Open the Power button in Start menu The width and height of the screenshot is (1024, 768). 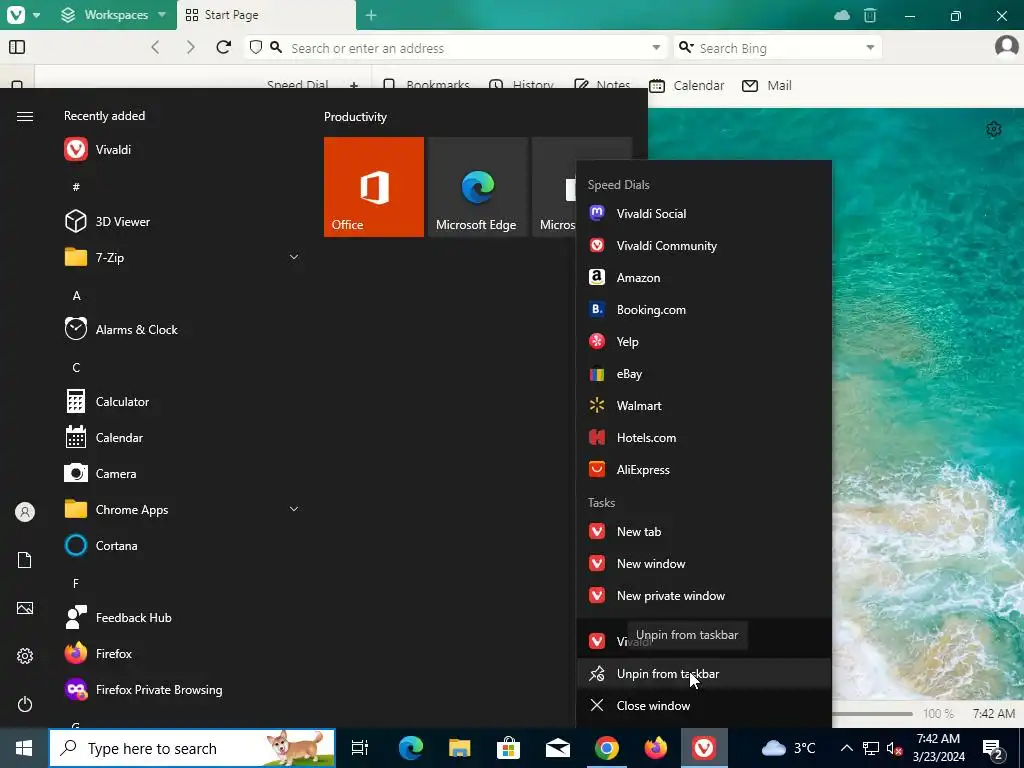click(25, 704)
